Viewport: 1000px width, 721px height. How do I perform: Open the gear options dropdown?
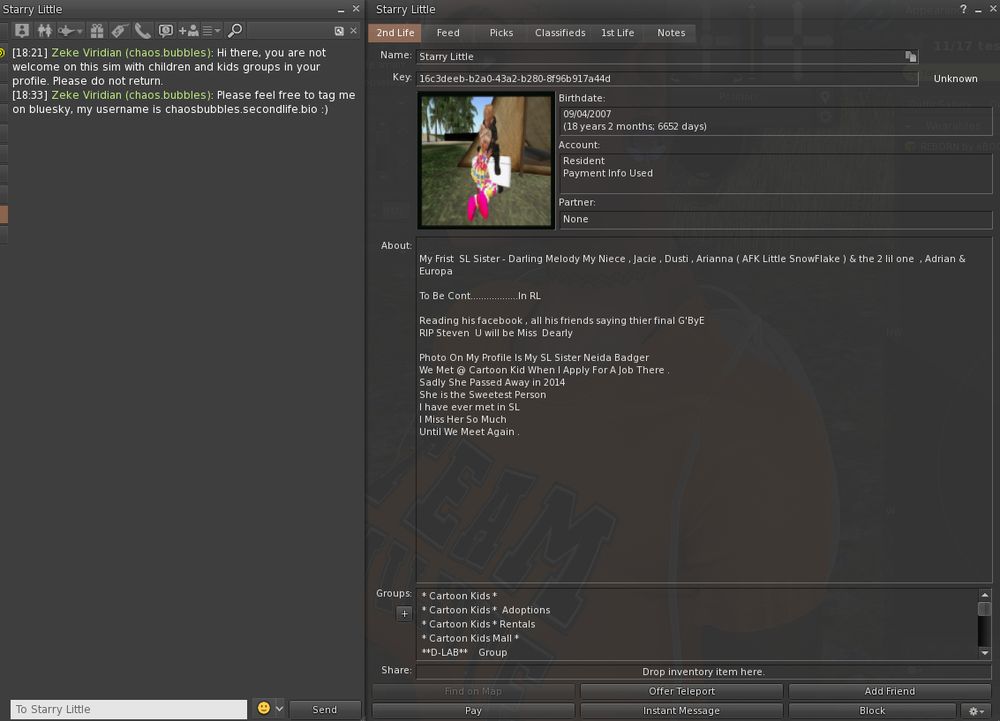coord(976,710)
